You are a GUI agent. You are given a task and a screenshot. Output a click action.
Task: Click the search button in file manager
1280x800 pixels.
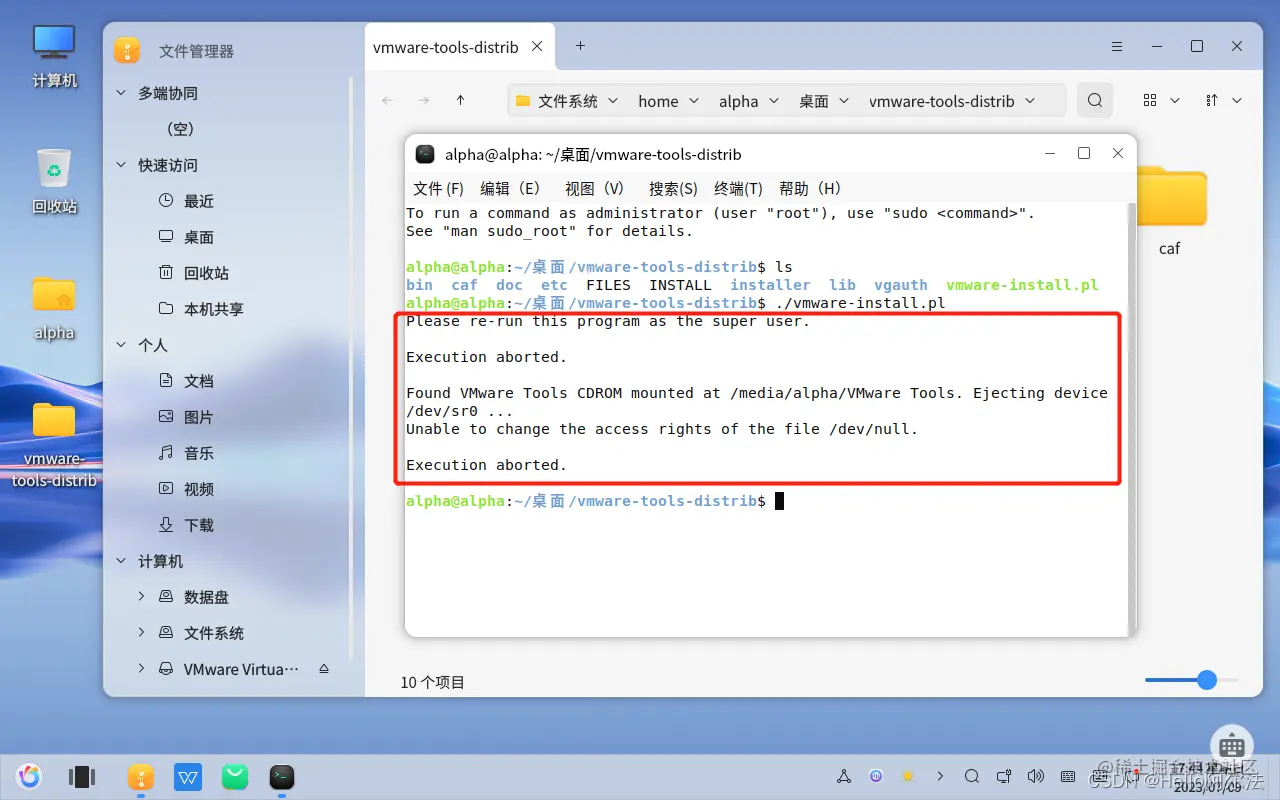(1095, 100)
